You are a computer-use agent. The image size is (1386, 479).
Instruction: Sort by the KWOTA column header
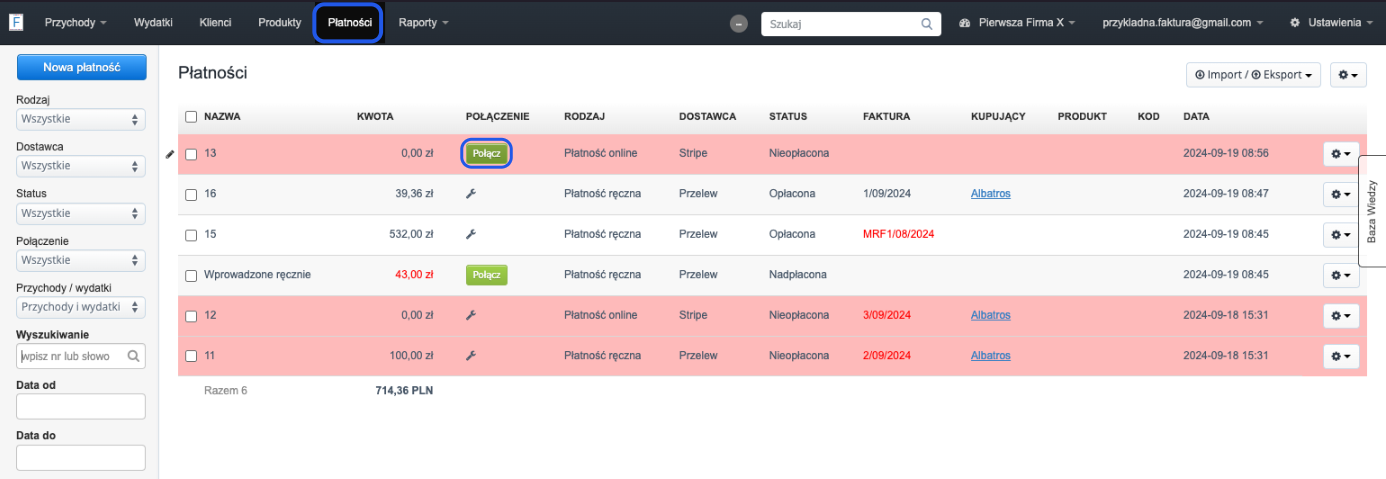[375, 116]
